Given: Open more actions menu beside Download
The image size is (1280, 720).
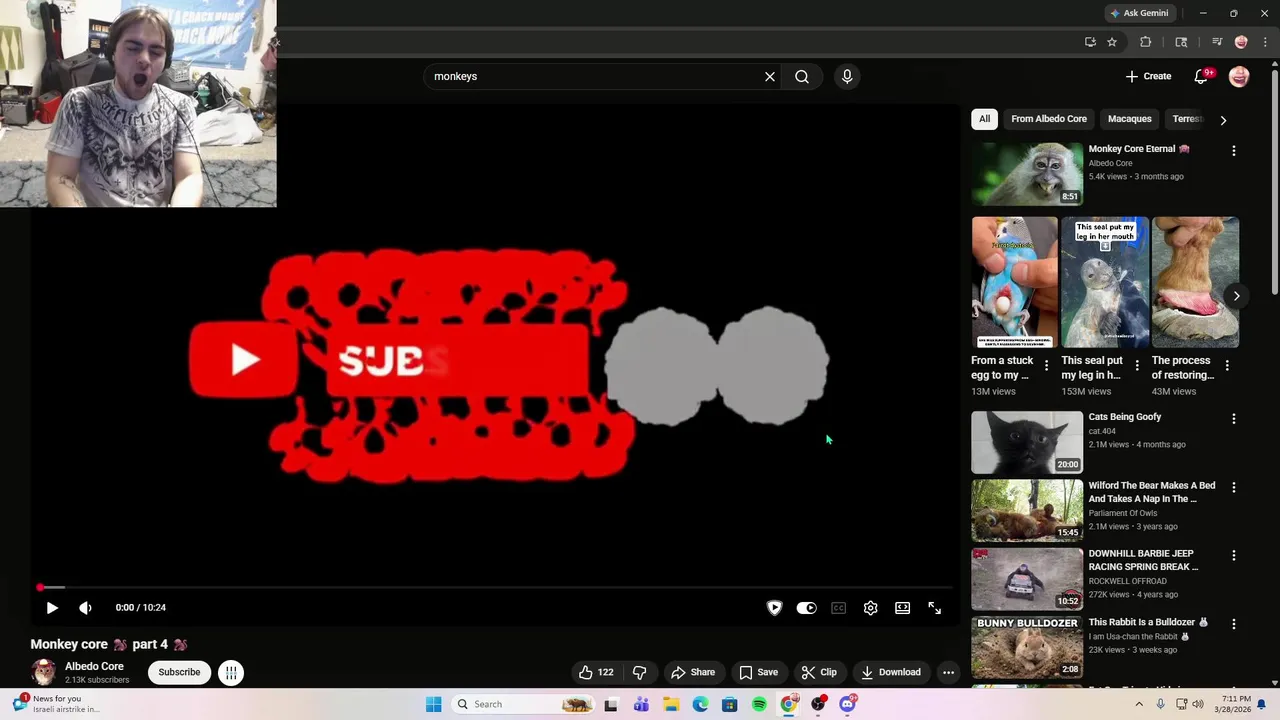Looking at the screenshot, I should [948, 672].
